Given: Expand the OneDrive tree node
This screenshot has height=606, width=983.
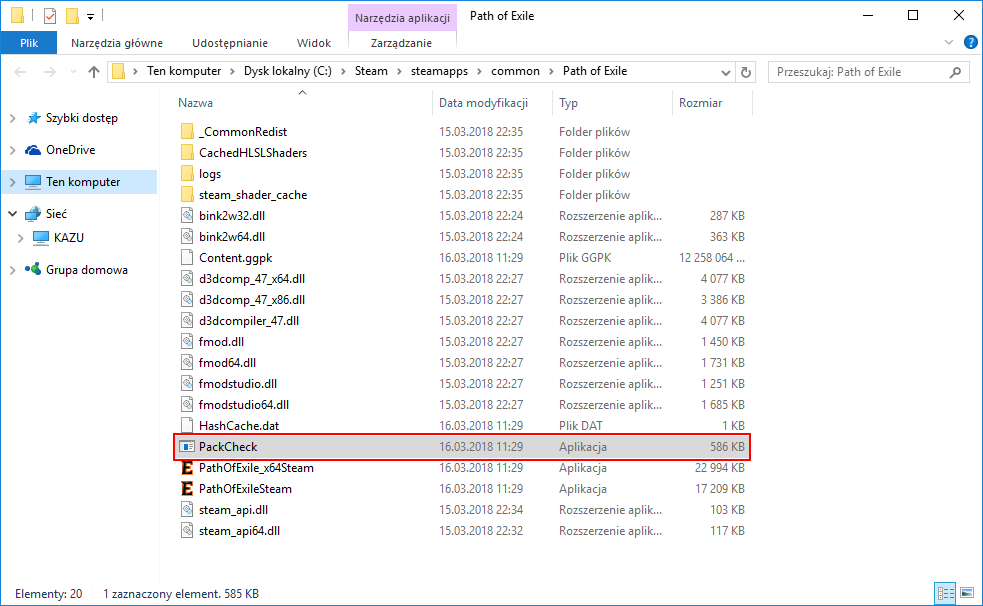Looking at the screenshot, I should tap(13, 150).
